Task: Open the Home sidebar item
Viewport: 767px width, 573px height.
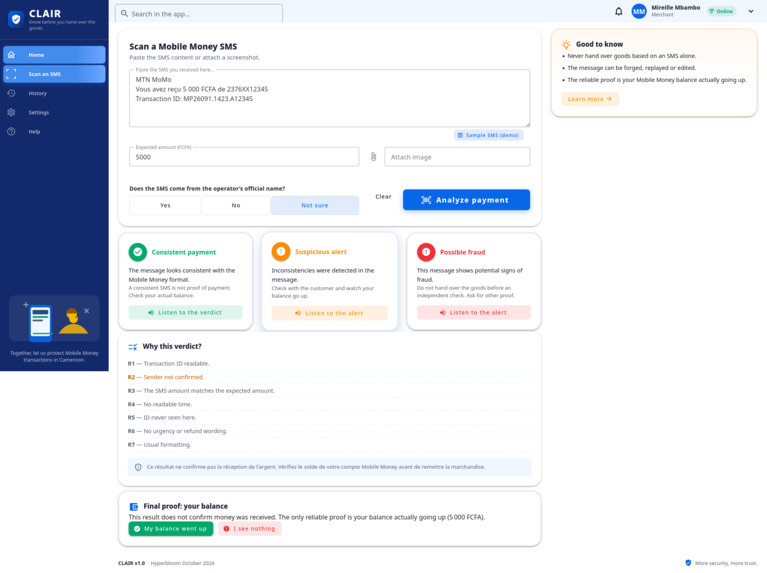Action: tap(54, 55)
